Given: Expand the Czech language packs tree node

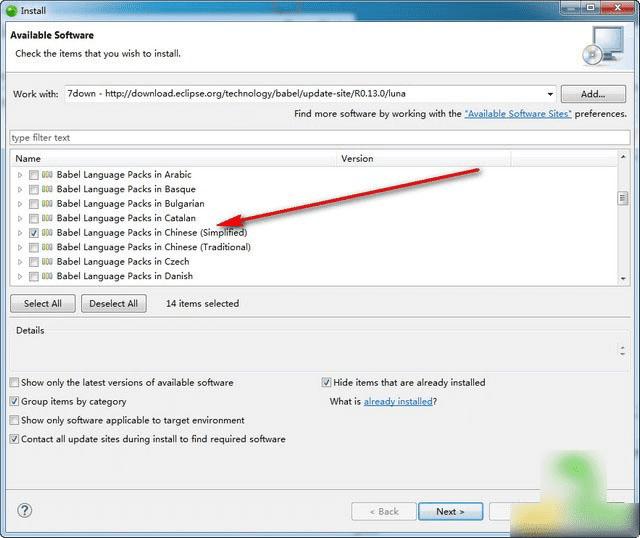Looking at the screenshot, I should (20, 262).
